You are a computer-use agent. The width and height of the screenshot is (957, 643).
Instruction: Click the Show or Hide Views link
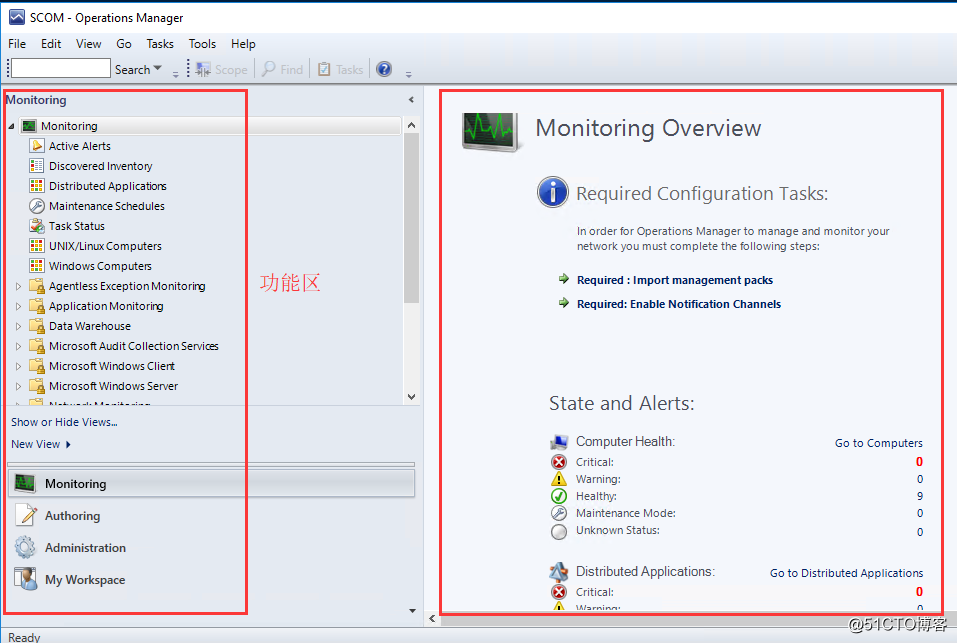pos(64,422)
